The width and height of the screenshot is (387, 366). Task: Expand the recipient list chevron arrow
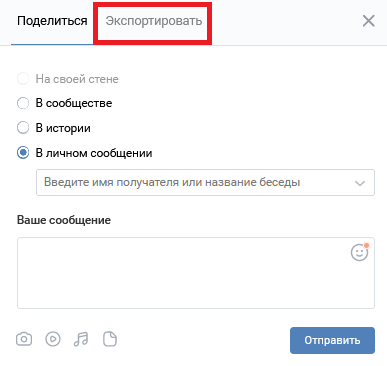pos(360,183)
